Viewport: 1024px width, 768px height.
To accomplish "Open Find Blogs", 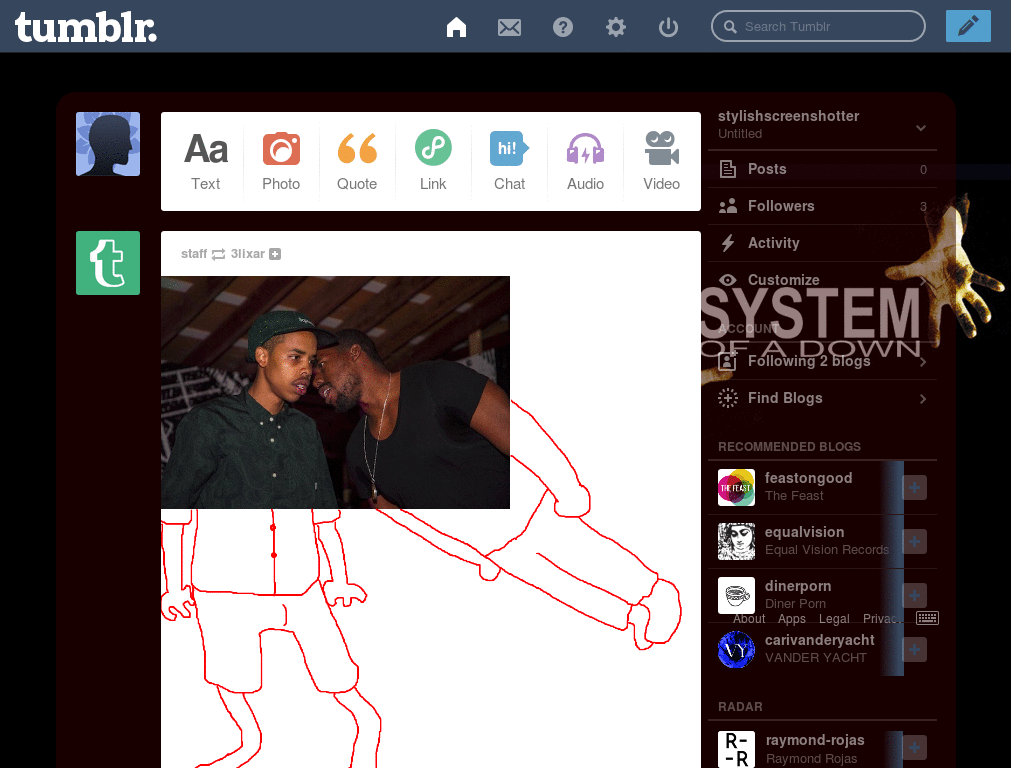I will (822, 398).
